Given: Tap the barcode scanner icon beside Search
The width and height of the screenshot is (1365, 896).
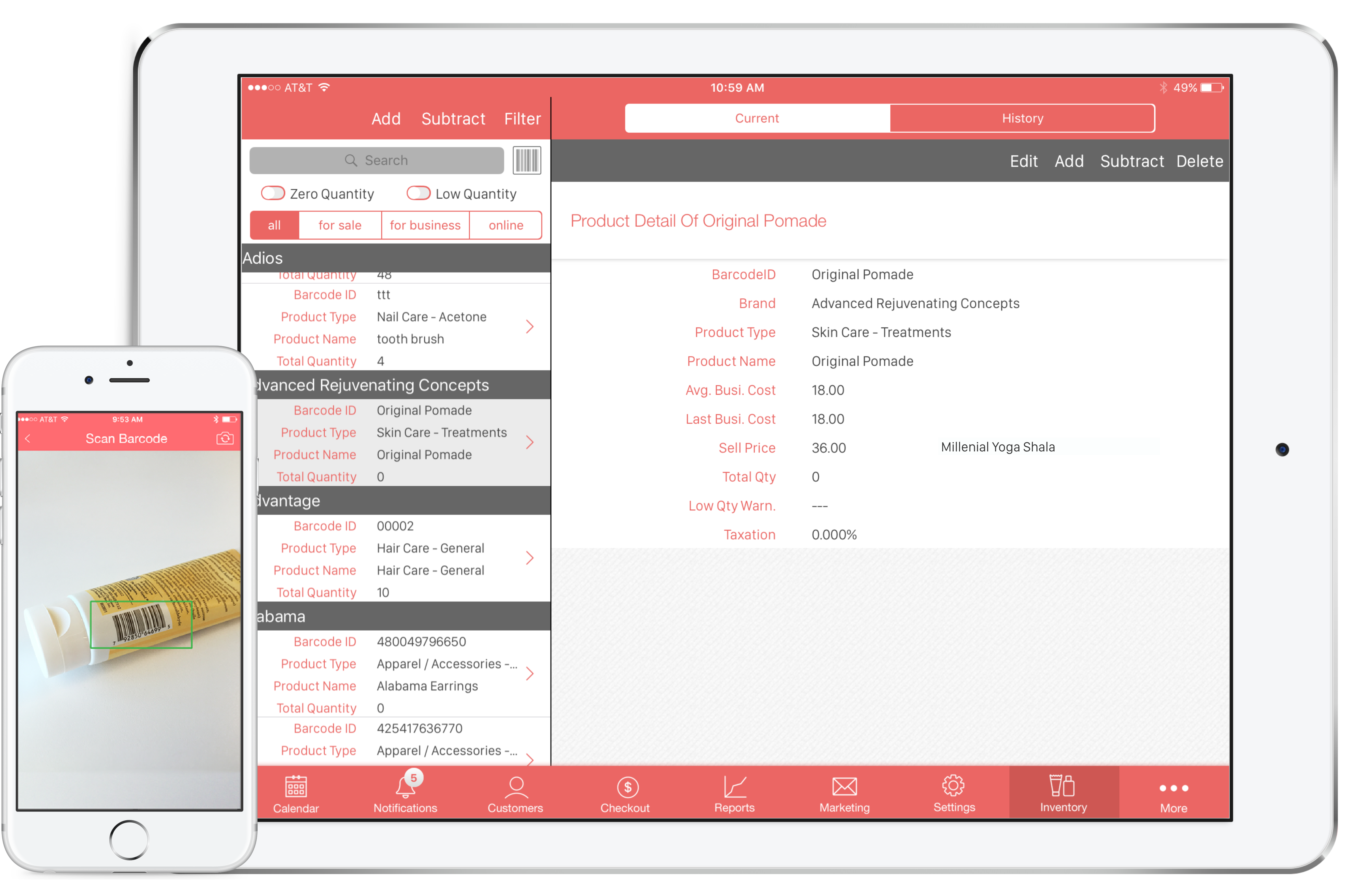Looking at the screenshot, I should 526,160.
